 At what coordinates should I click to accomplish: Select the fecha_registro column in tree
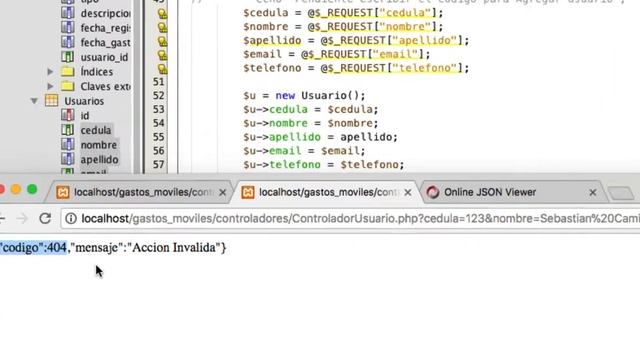tap(105, 28)
